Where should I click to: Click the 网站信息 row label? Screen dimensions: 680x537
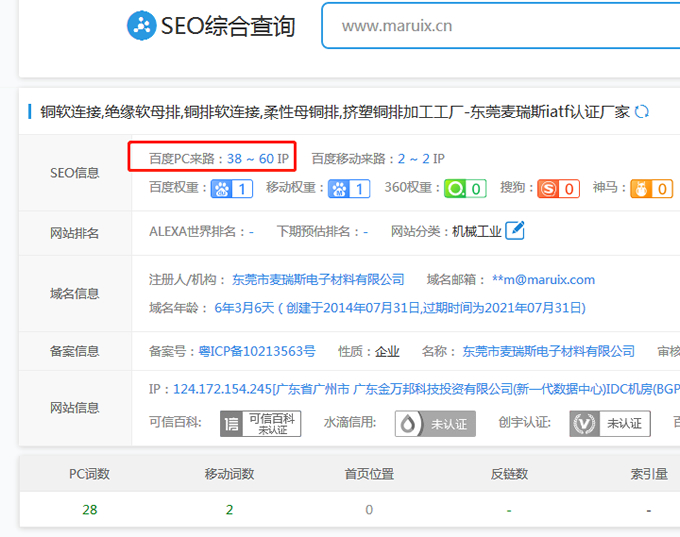(75, 408)
